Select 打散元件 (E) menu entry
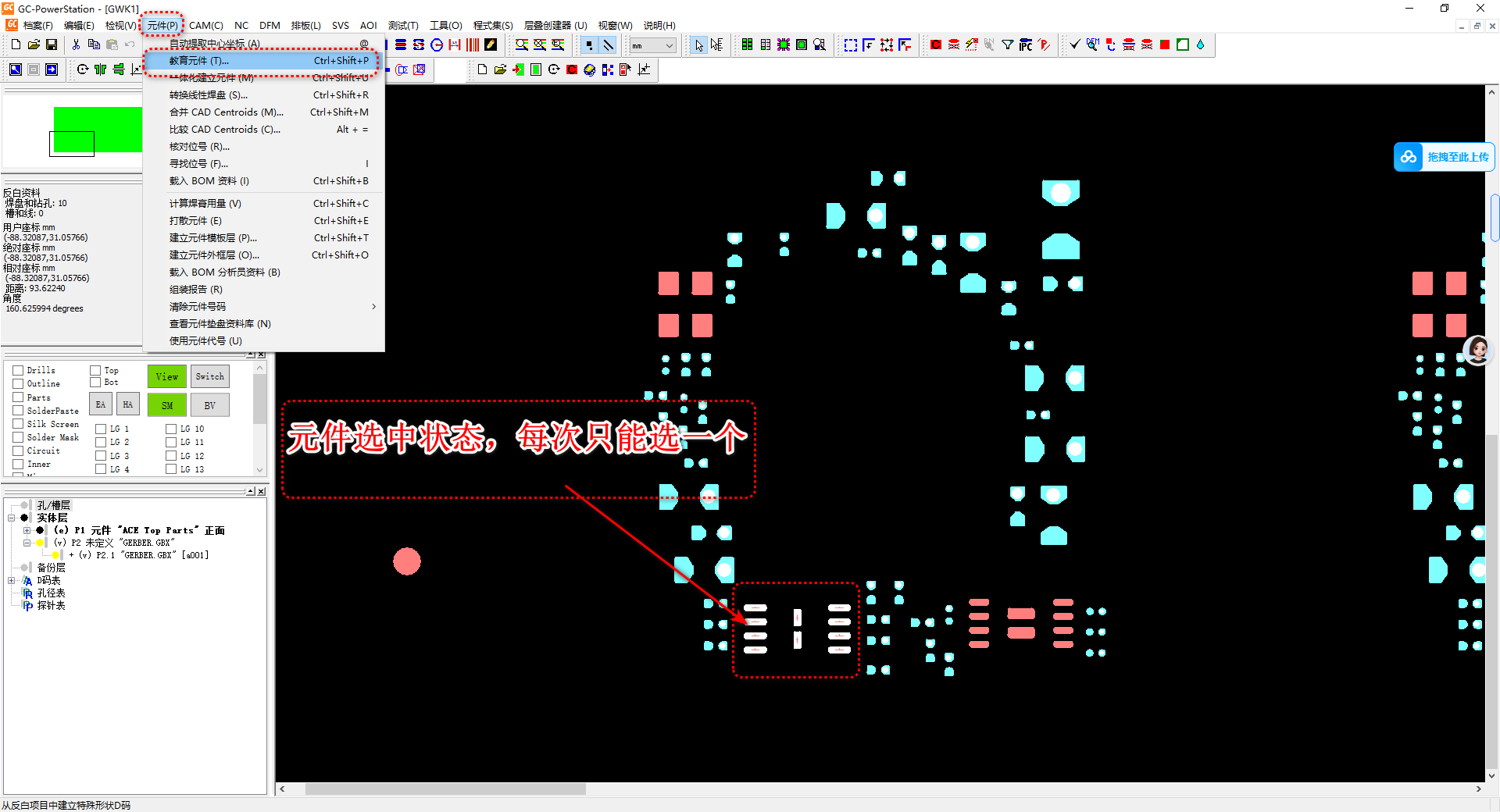This screenshot has width=1500, height=812. [264, 221]
